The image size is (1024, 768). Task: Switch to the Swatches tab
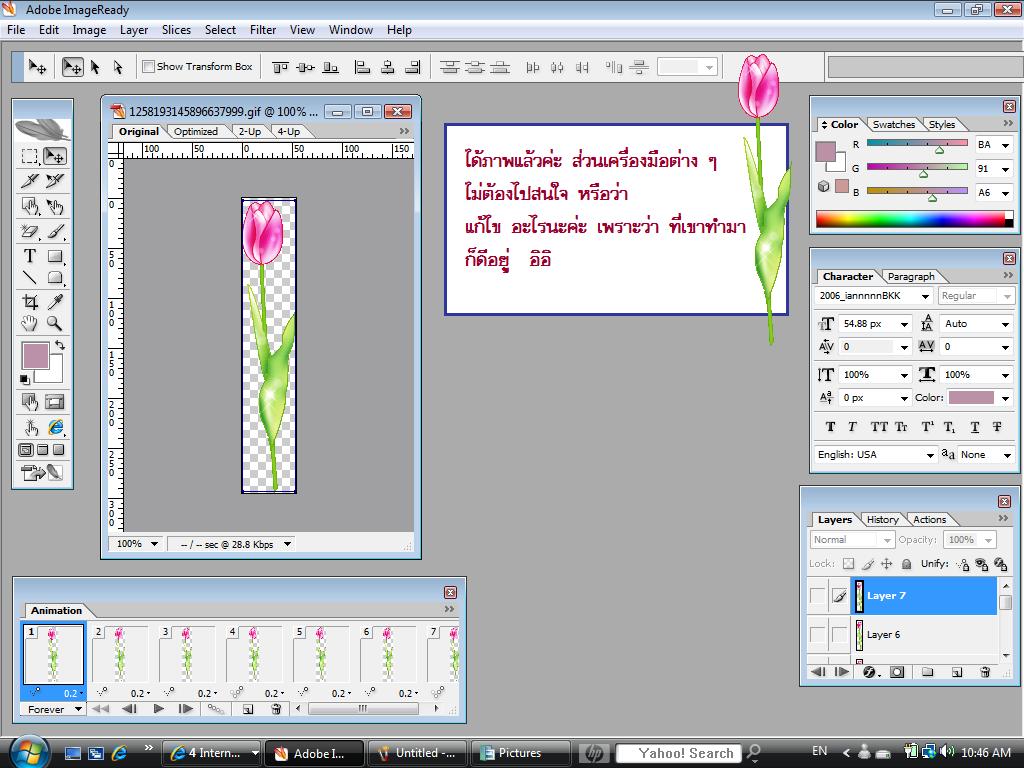tap(893, 124)
